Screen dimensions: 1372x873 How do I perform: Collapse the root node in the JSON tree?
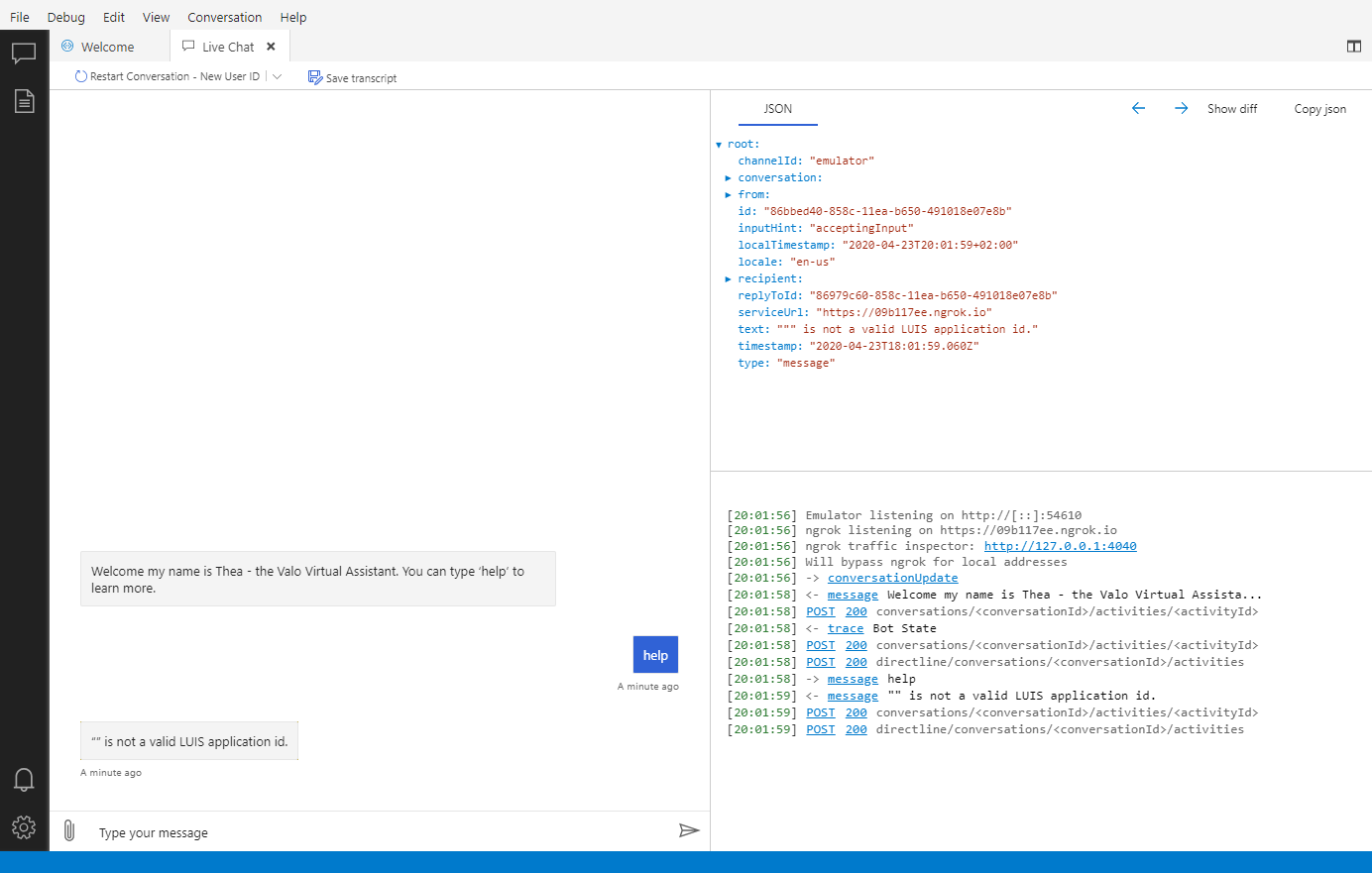(x=718, y=143)
